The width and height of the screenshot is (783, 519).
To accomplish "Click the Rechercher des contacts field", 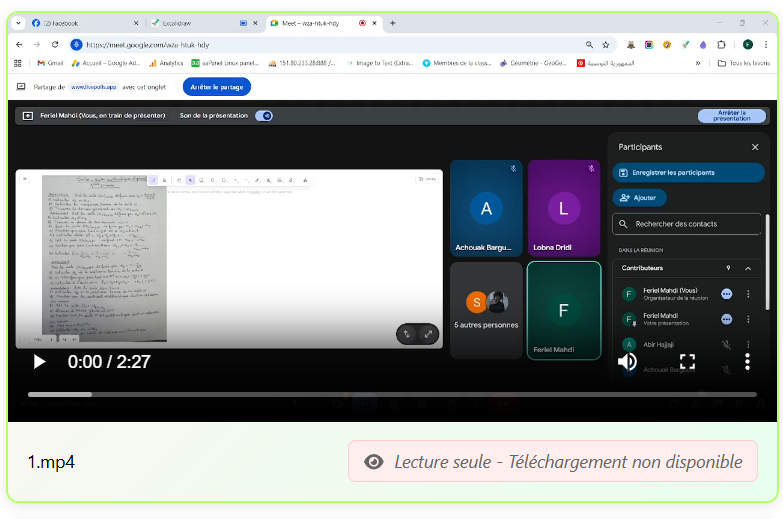I will pos(690,224).
